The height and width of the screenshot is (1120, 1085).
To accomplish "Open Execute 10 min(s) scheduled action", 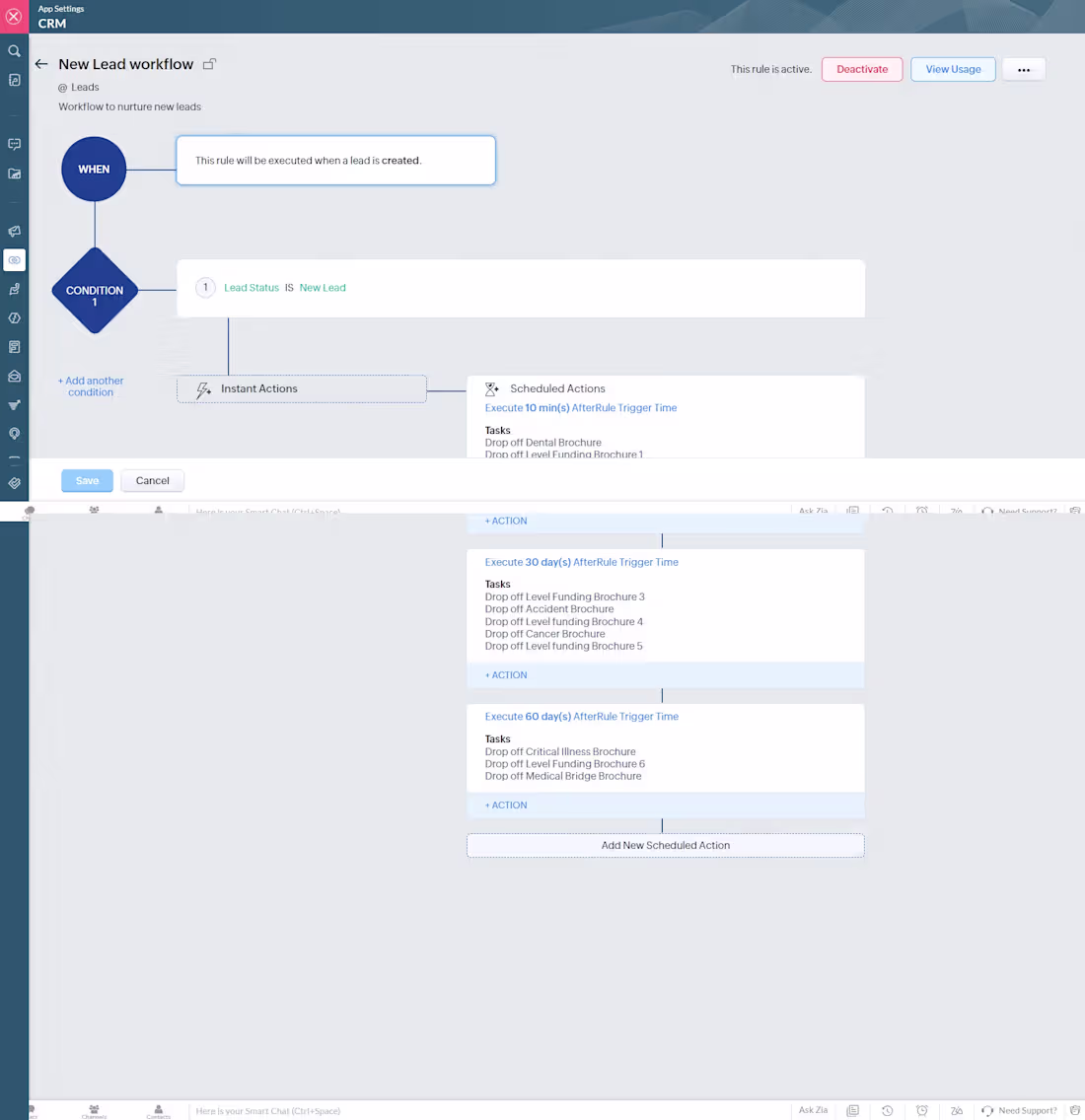I will pyautogui.click(x=580, y=408).
